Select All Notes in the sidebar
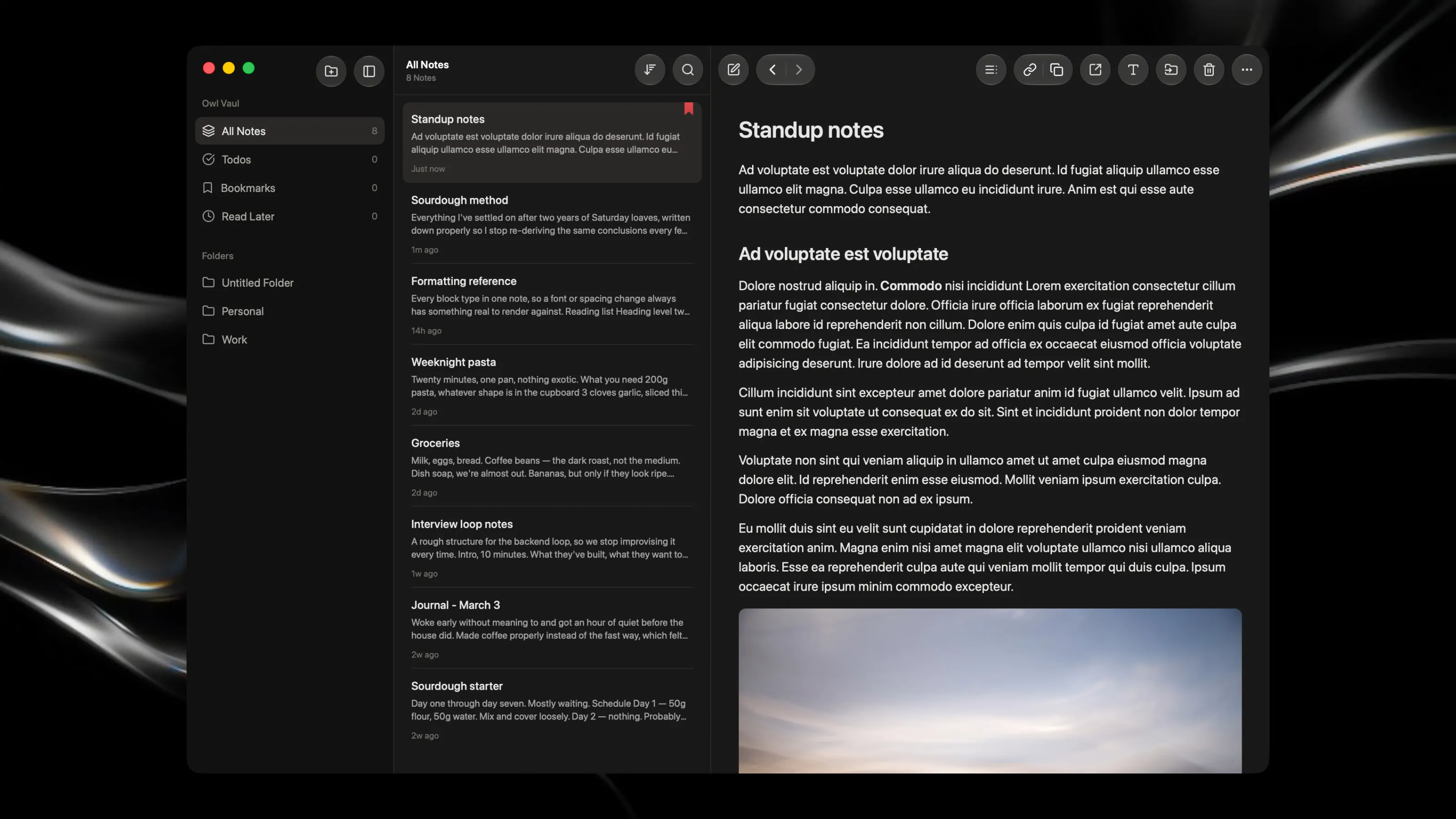The height and width of the screenshot is (819, 1456). [290, 131]
